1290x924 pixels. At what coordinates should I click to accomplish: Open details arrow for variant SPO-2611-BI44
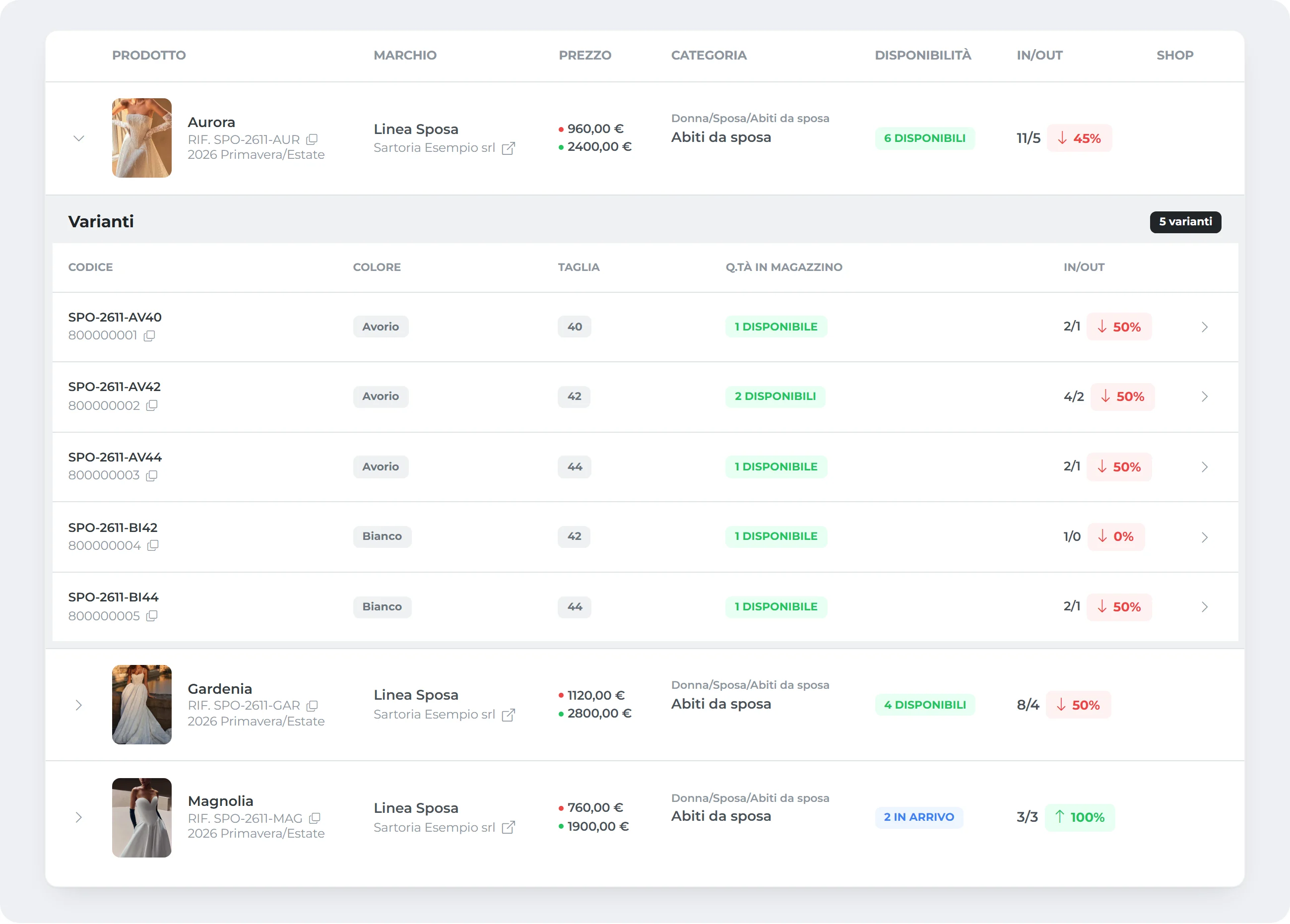coord(1204,607)
